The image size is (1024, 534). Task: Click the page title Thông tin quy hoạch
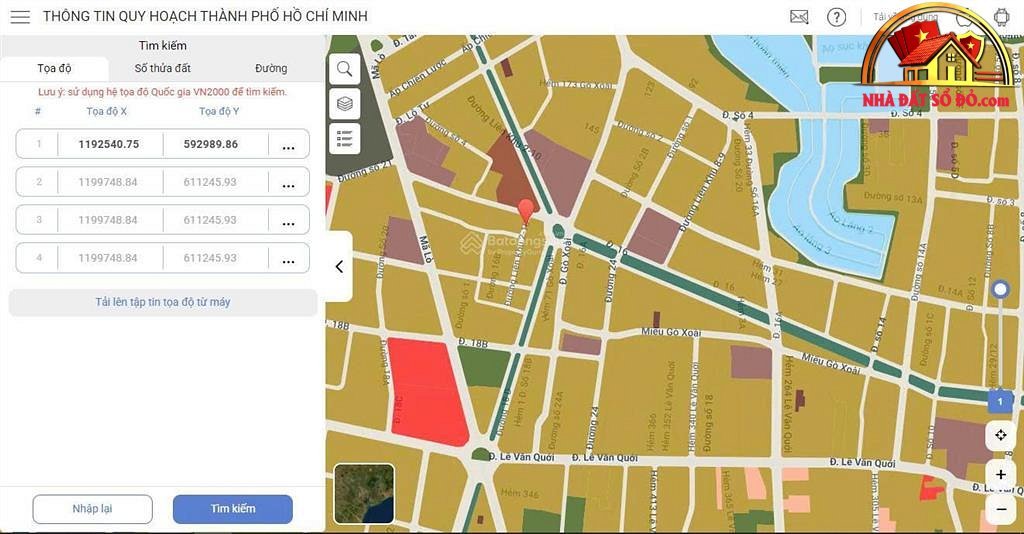205,16
